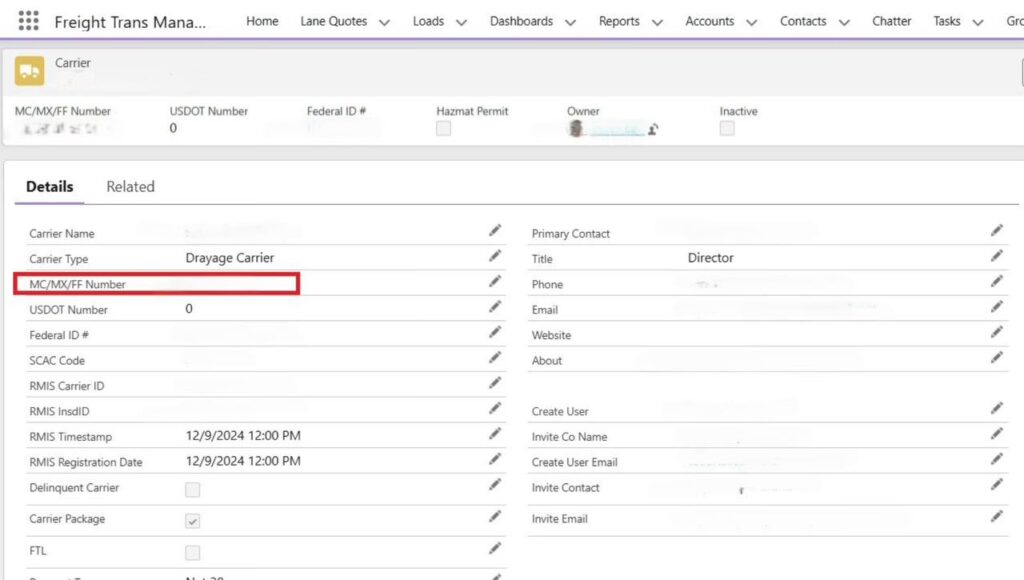Click the Director title value
This screenshot has height=580, width=1024.
[x=711, y=257]
